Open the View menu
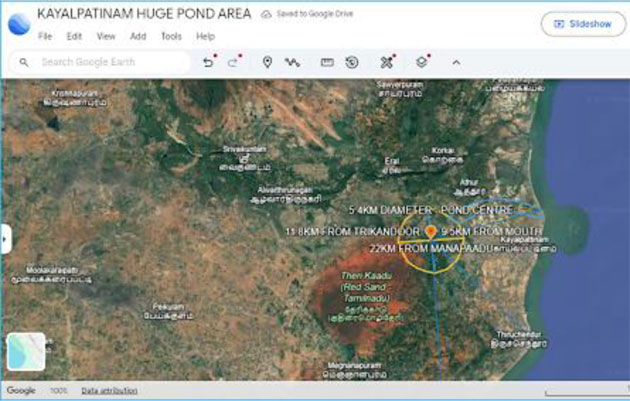This screenshot has height=401, width=630. tap(106, 36)
